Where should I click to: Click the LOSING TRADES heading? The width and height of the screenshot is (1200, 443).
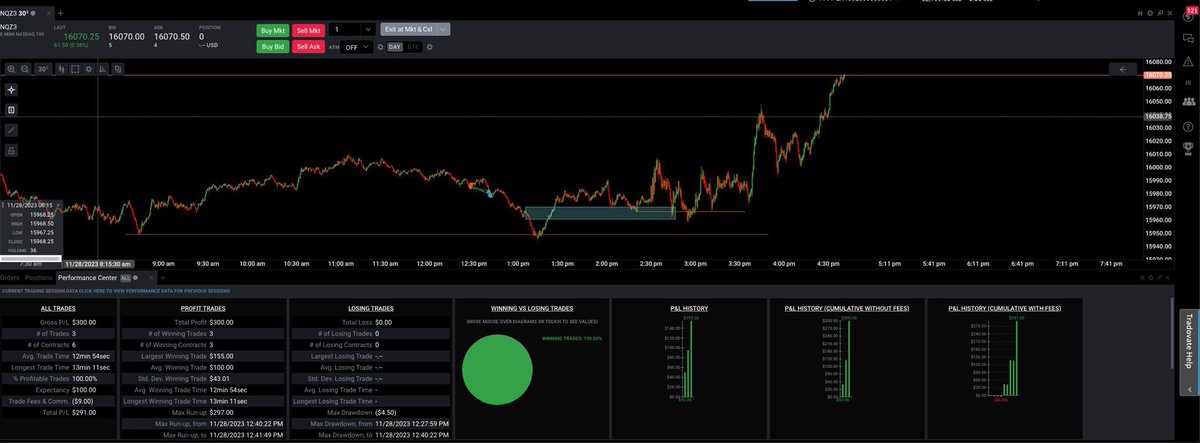369,309
